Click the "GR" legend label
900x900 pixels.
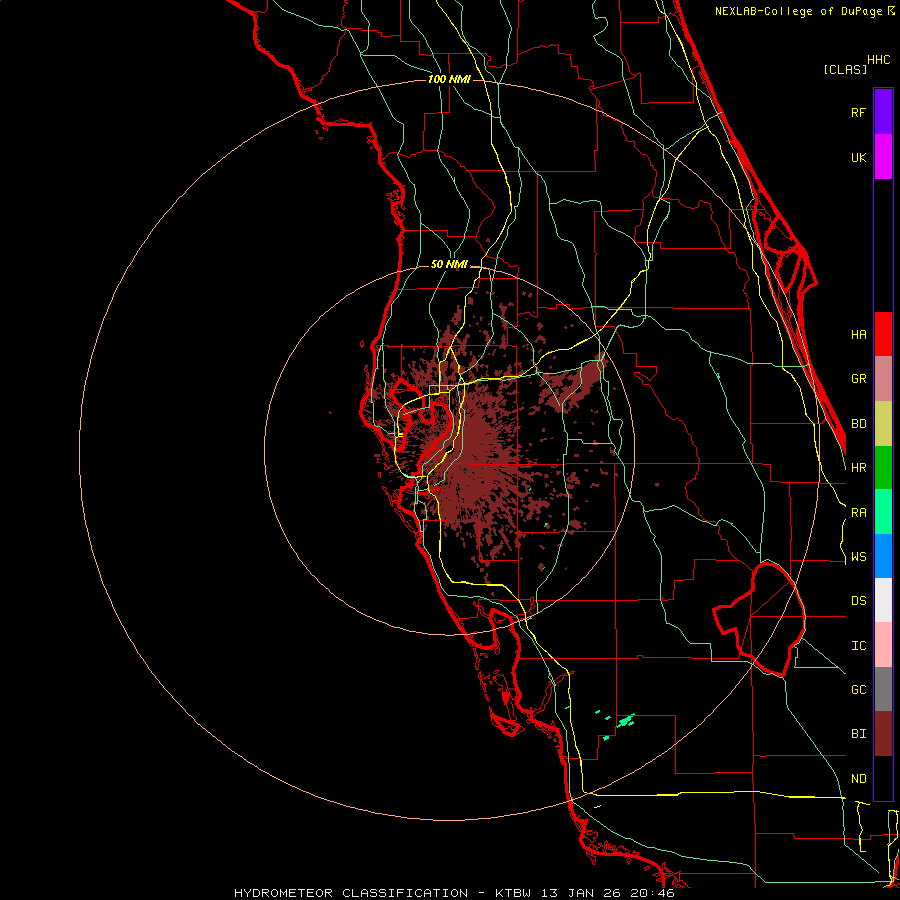pyautogui.click(x=858, y=379)
